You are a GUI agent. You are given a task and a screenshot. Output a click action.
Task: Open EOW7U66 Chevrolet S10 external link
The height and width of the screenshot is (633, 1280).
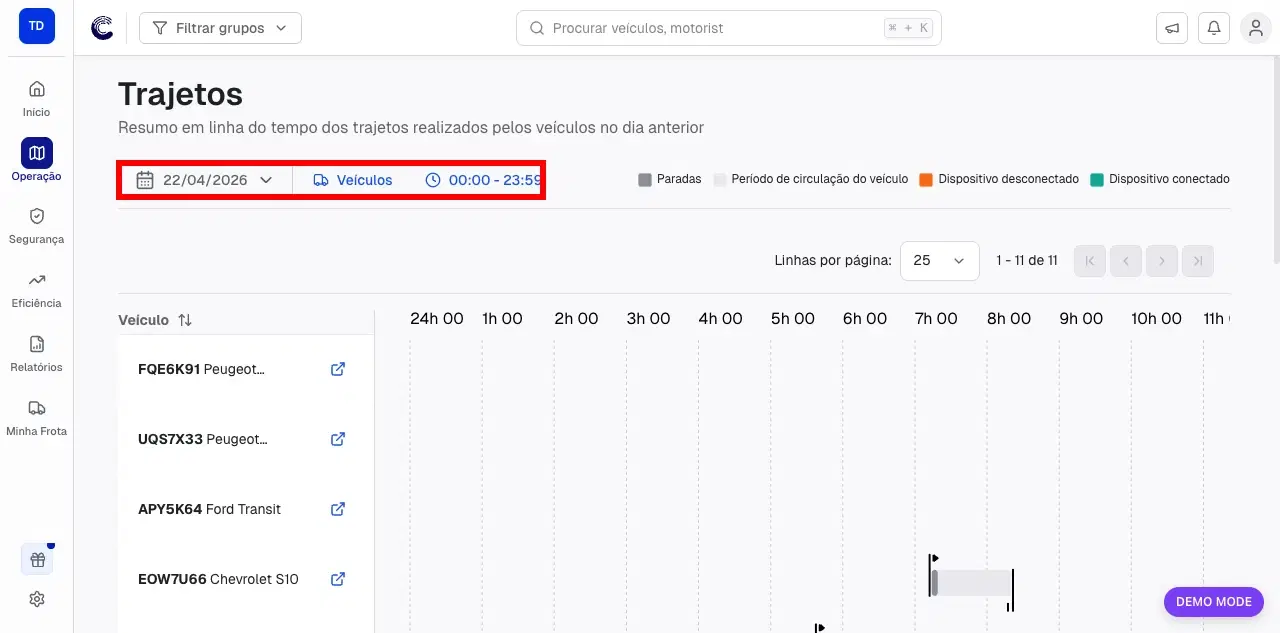click(x=338, y=579)
